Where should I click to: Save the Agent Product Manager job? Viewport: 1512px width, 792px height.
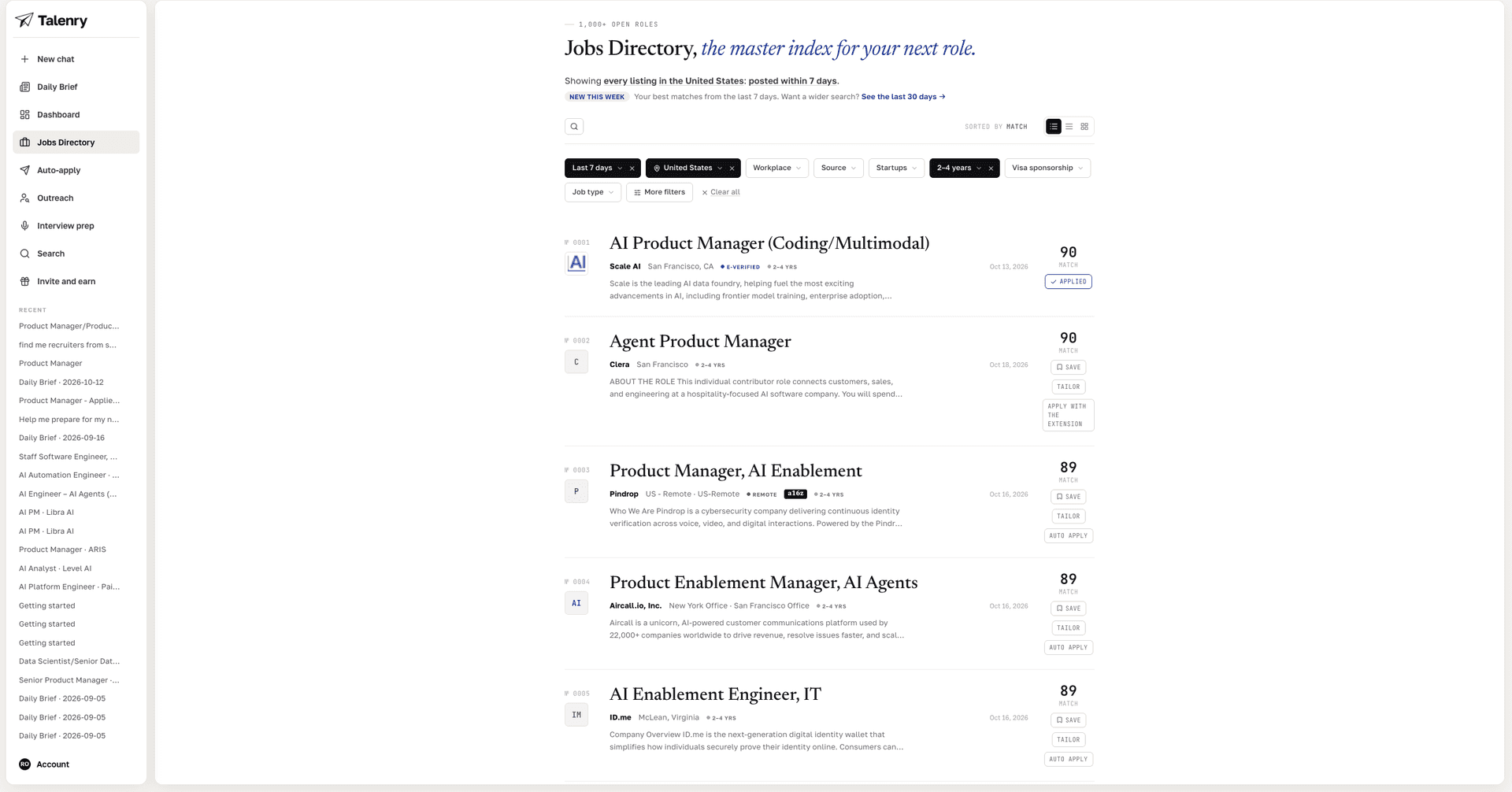tap(1069, 367)
